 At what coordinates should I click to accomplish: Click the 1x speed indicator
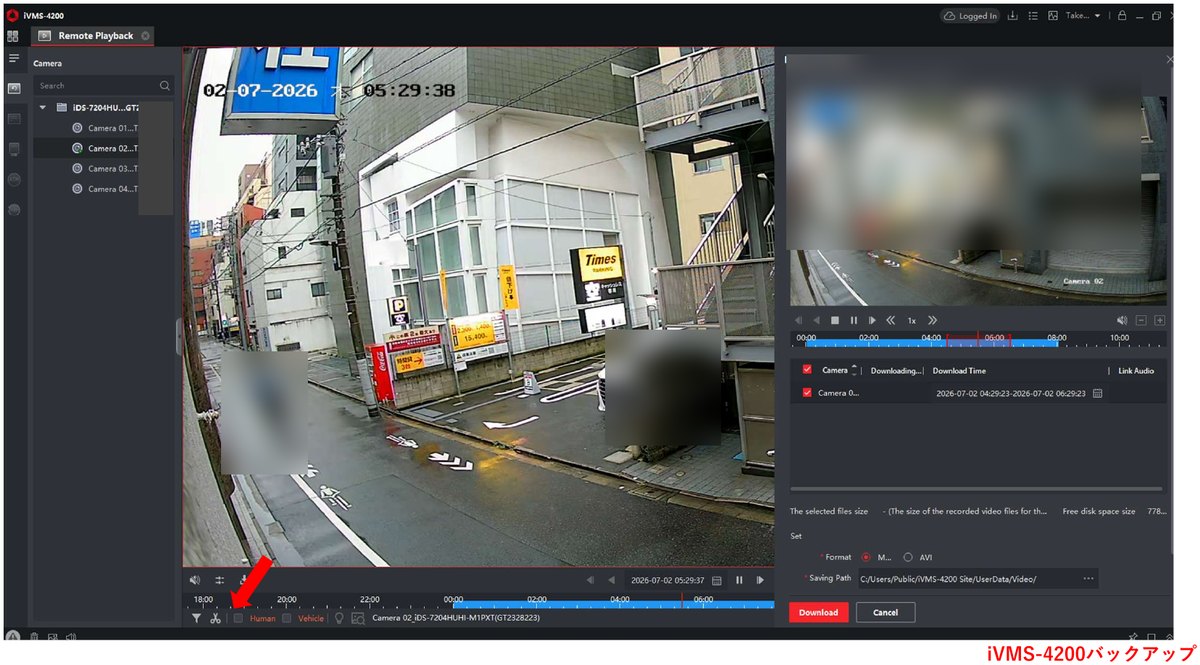(911, 320)
